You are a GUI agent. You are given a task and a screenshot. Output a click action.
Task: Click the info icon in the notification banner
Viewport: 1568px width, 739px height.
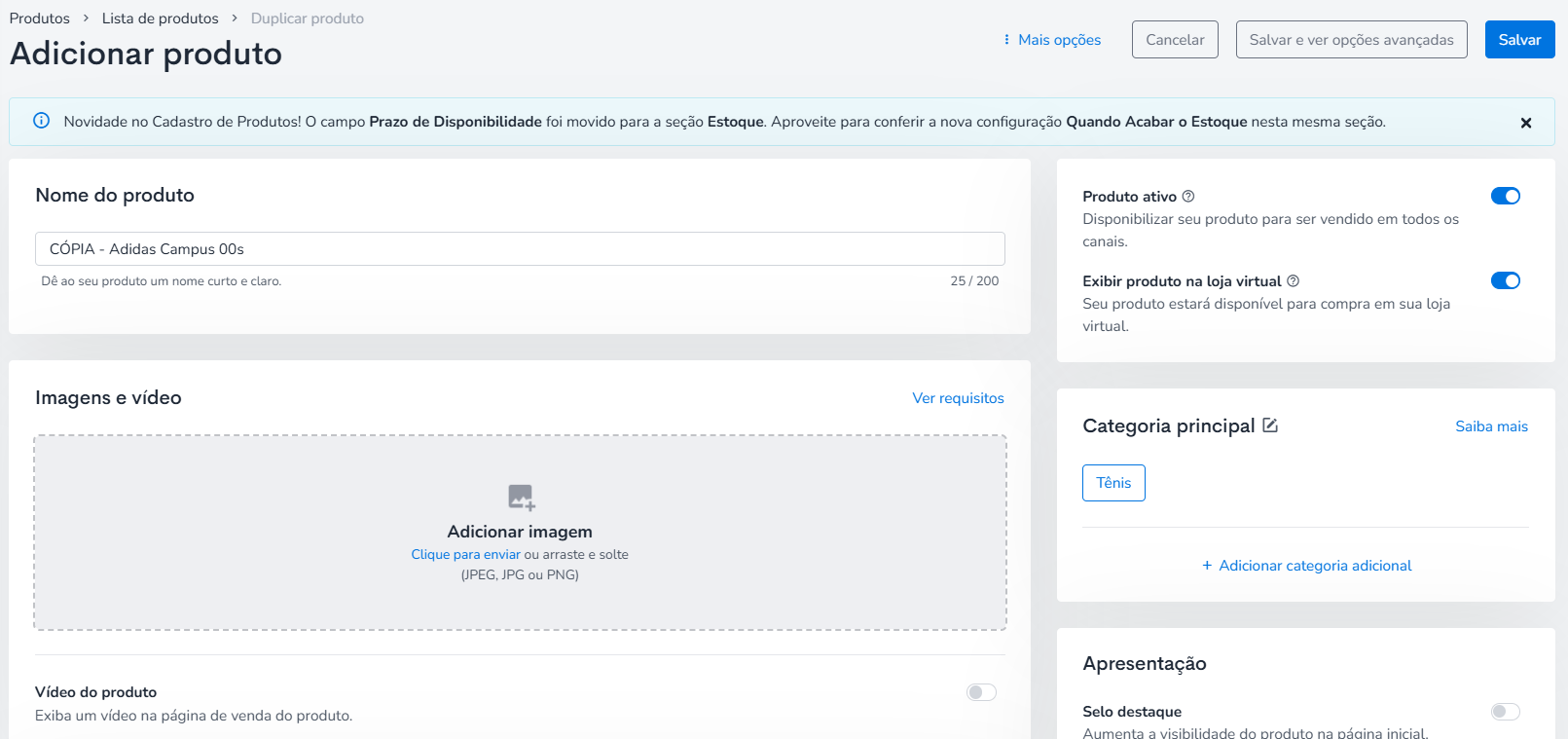tap(41, 121)
